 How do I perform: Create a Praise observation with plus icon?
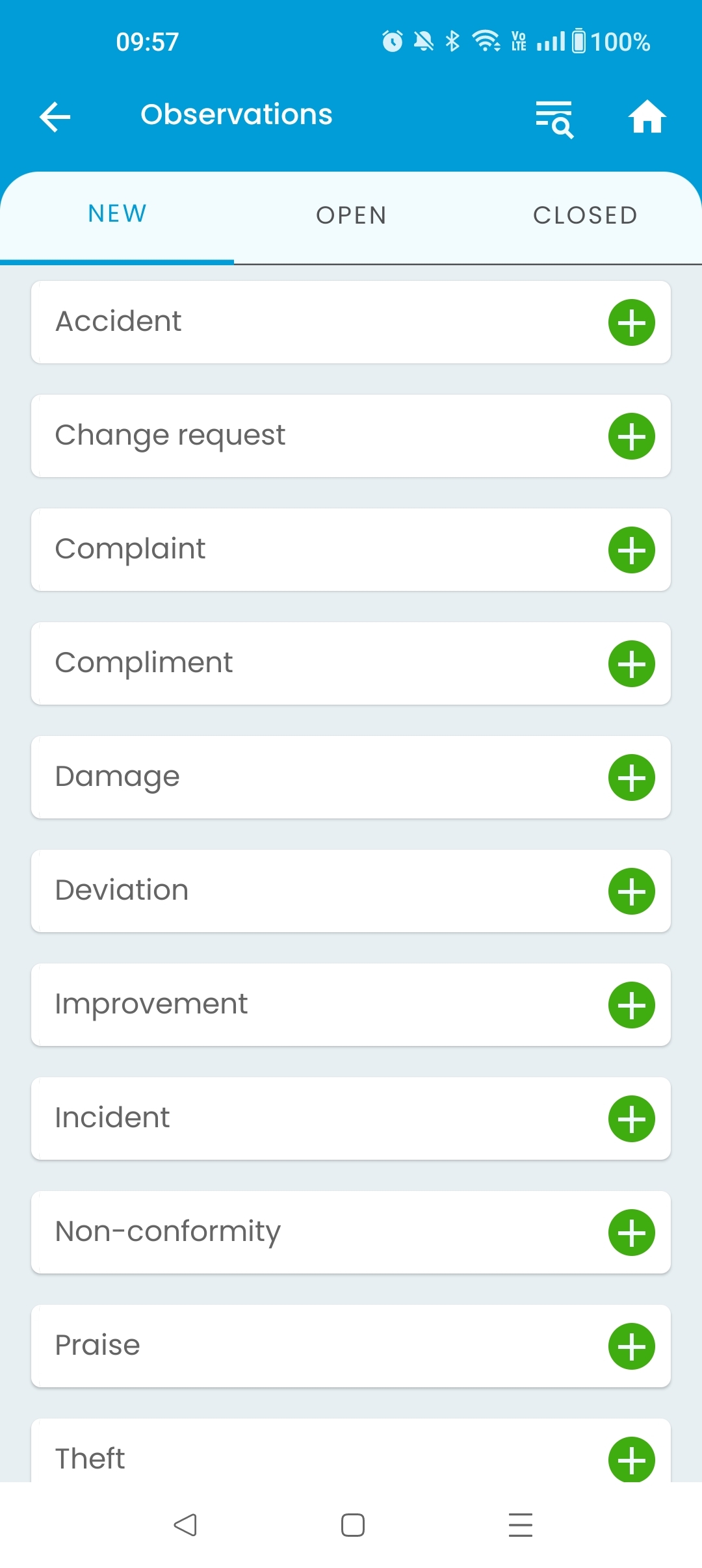631,1346
